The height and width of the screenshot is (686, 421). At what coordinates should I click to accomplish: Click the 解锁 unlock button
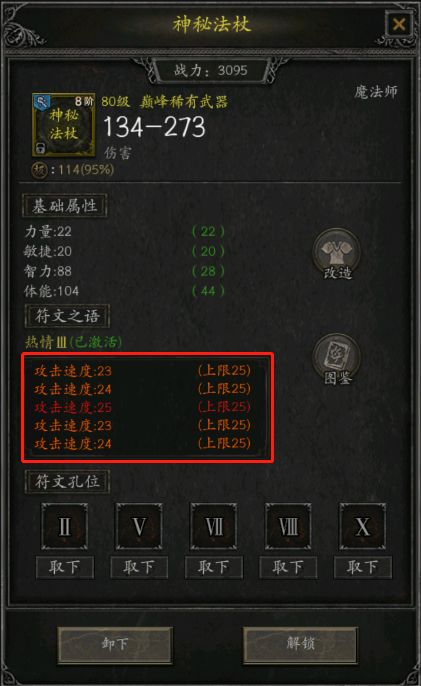click(x=300, y=644)
